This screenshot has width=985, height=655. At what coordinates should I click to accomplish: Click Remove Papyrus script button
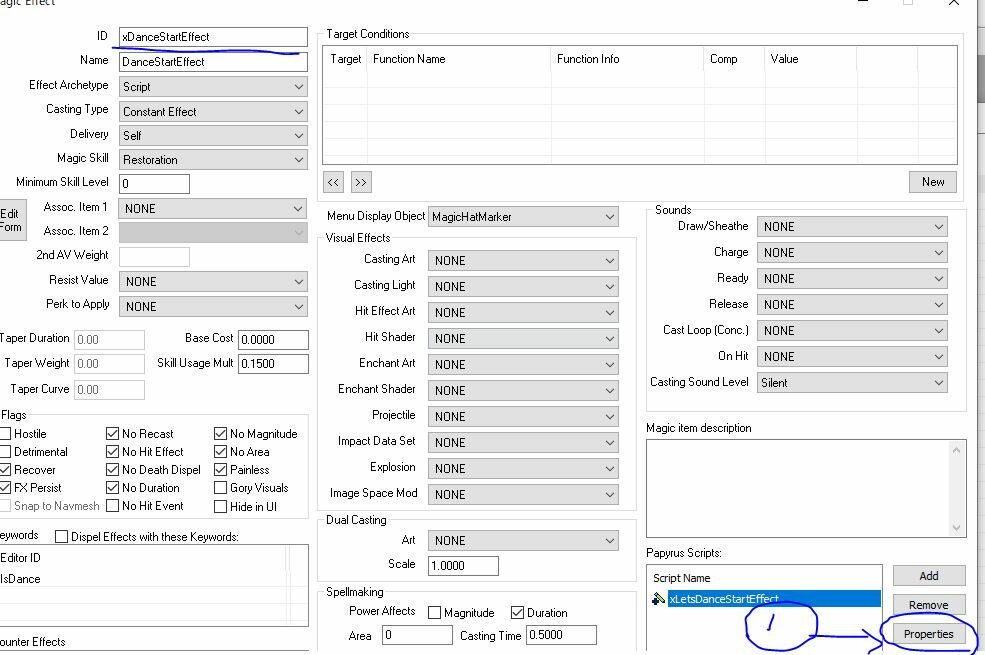[929, 605]
